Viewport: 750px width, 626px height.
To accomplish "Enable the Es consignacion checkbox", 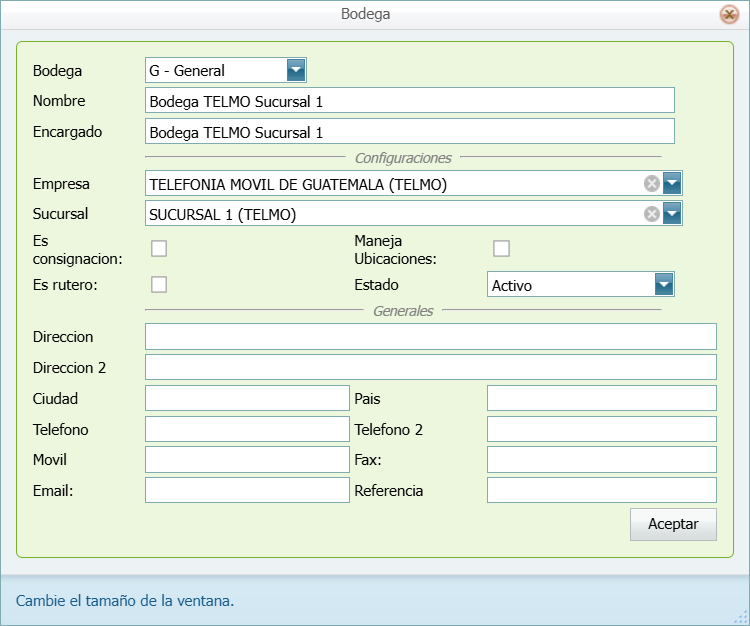I will 158,249.
